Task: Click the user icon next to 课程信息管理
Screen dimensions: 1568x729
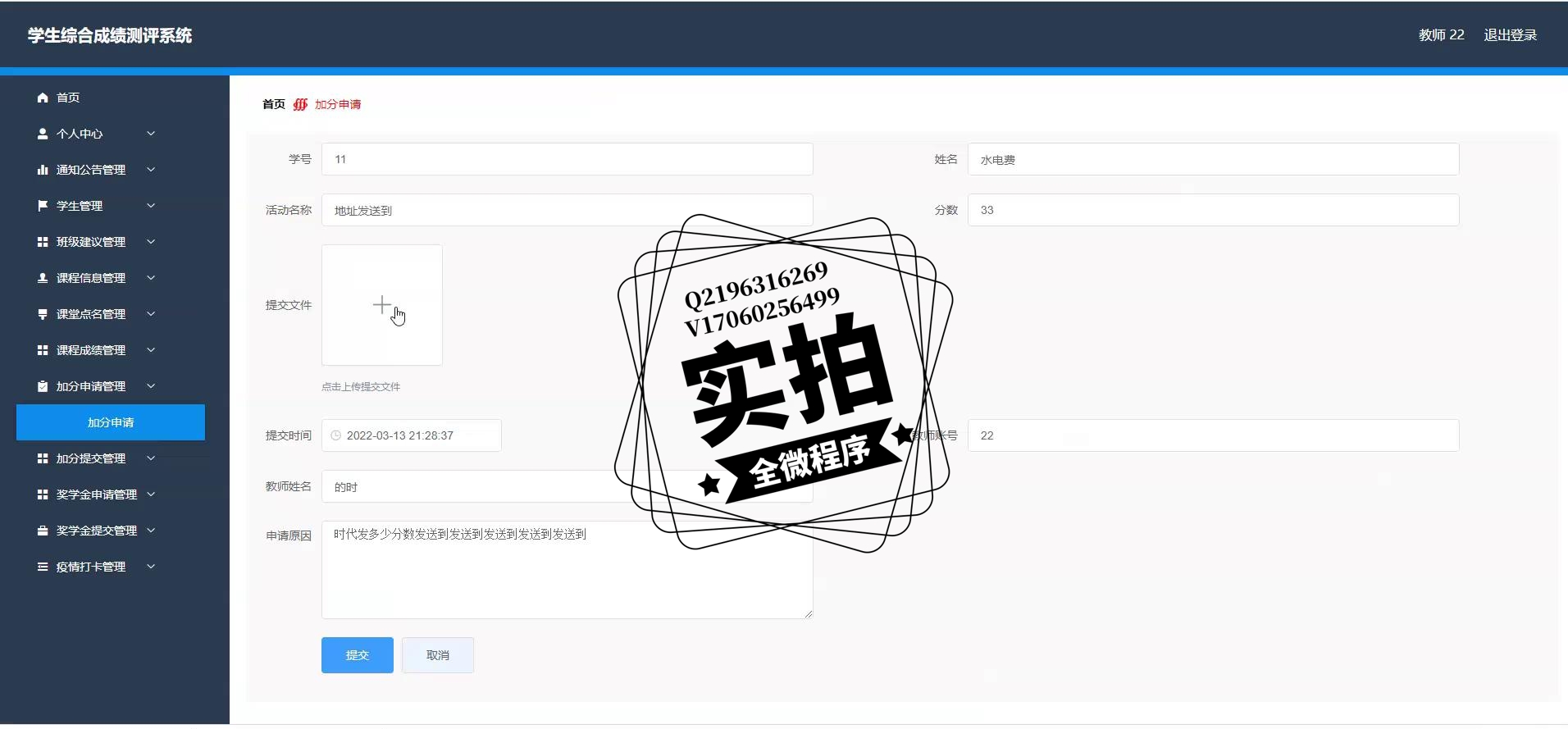Action: [43, 278]
